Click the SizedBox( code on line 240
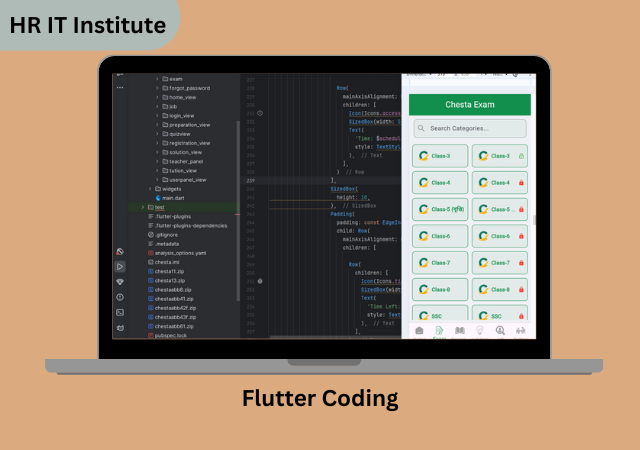 [x=344, y=189]
